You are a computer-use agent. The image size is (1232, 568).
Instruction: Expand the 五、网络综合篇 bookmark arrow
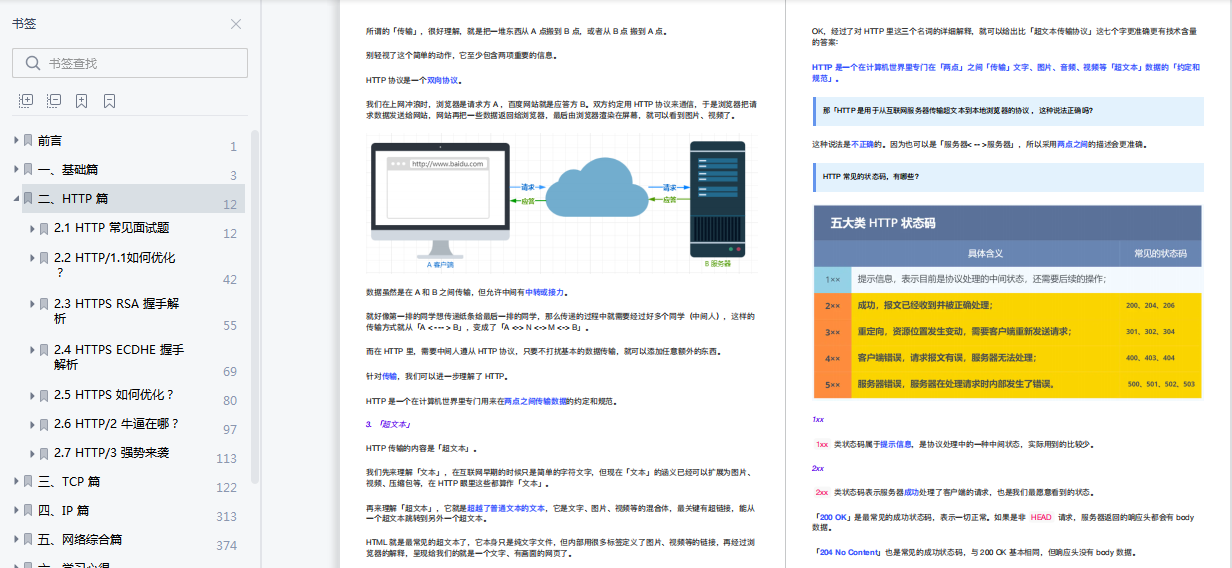[16, 540]
